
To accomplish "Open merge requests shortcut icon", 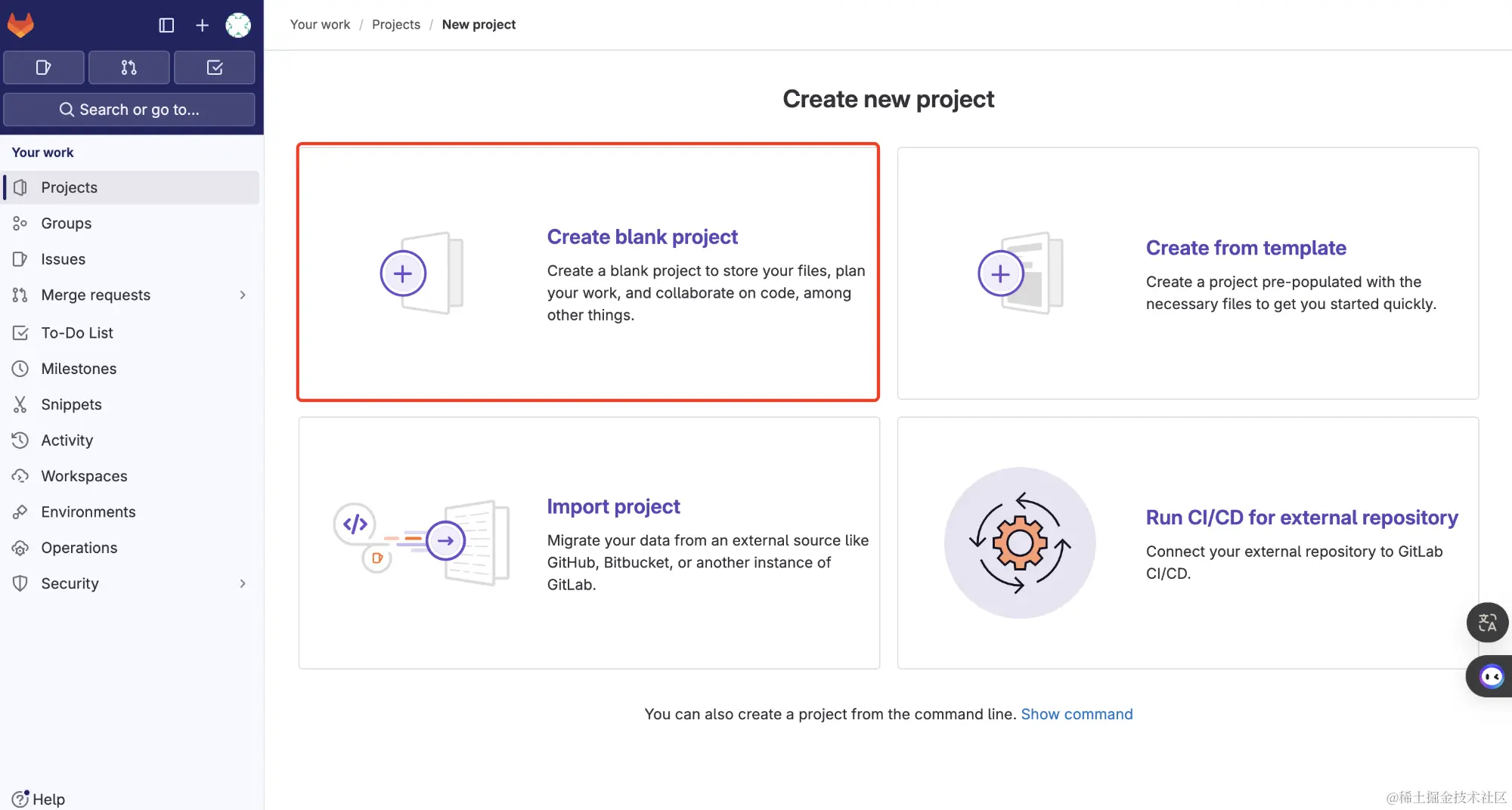I will [x=129, y=67].
